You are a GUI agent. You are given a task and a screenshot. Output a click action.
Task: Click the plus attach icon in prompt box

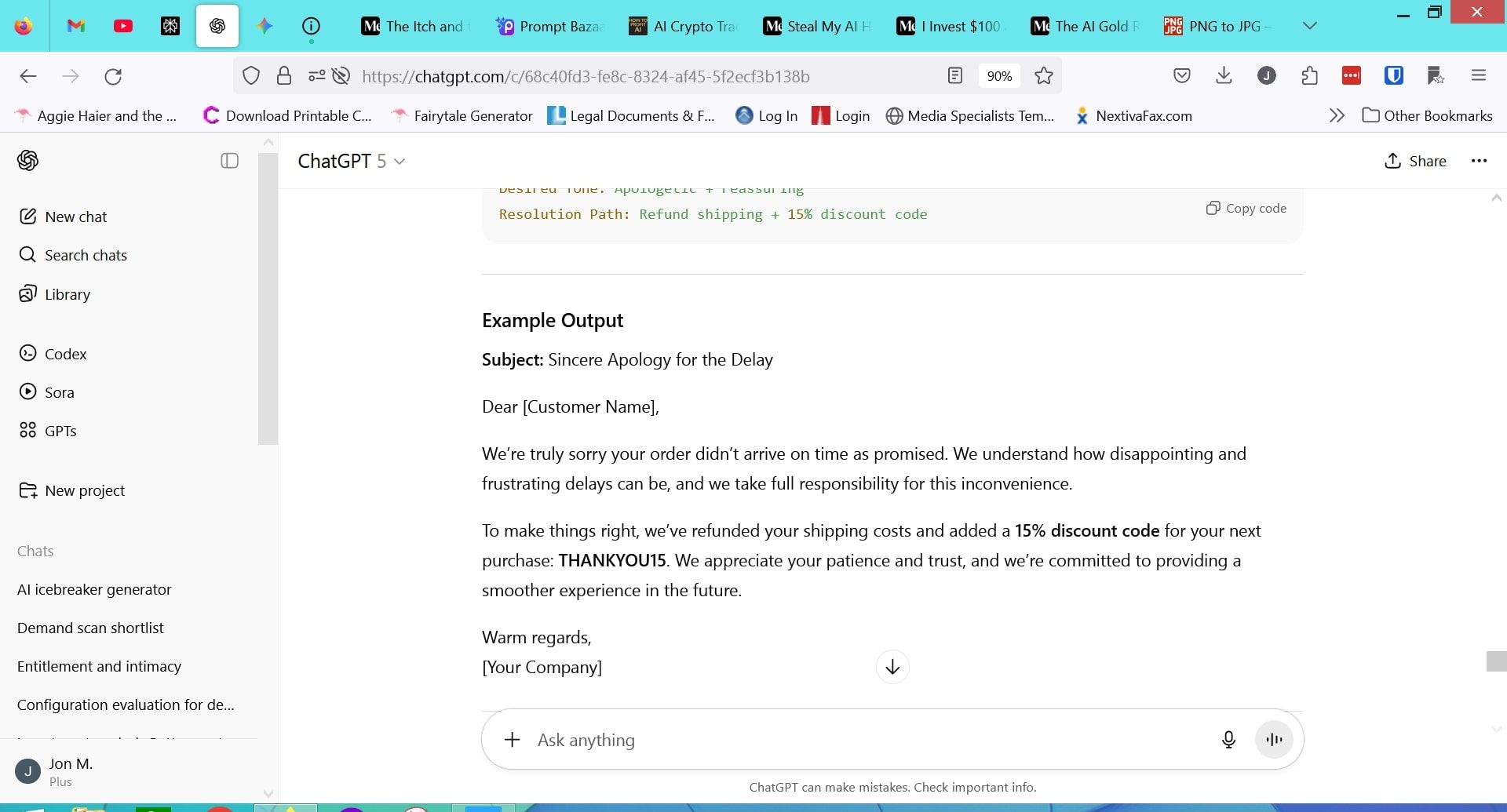click(512, 739)
